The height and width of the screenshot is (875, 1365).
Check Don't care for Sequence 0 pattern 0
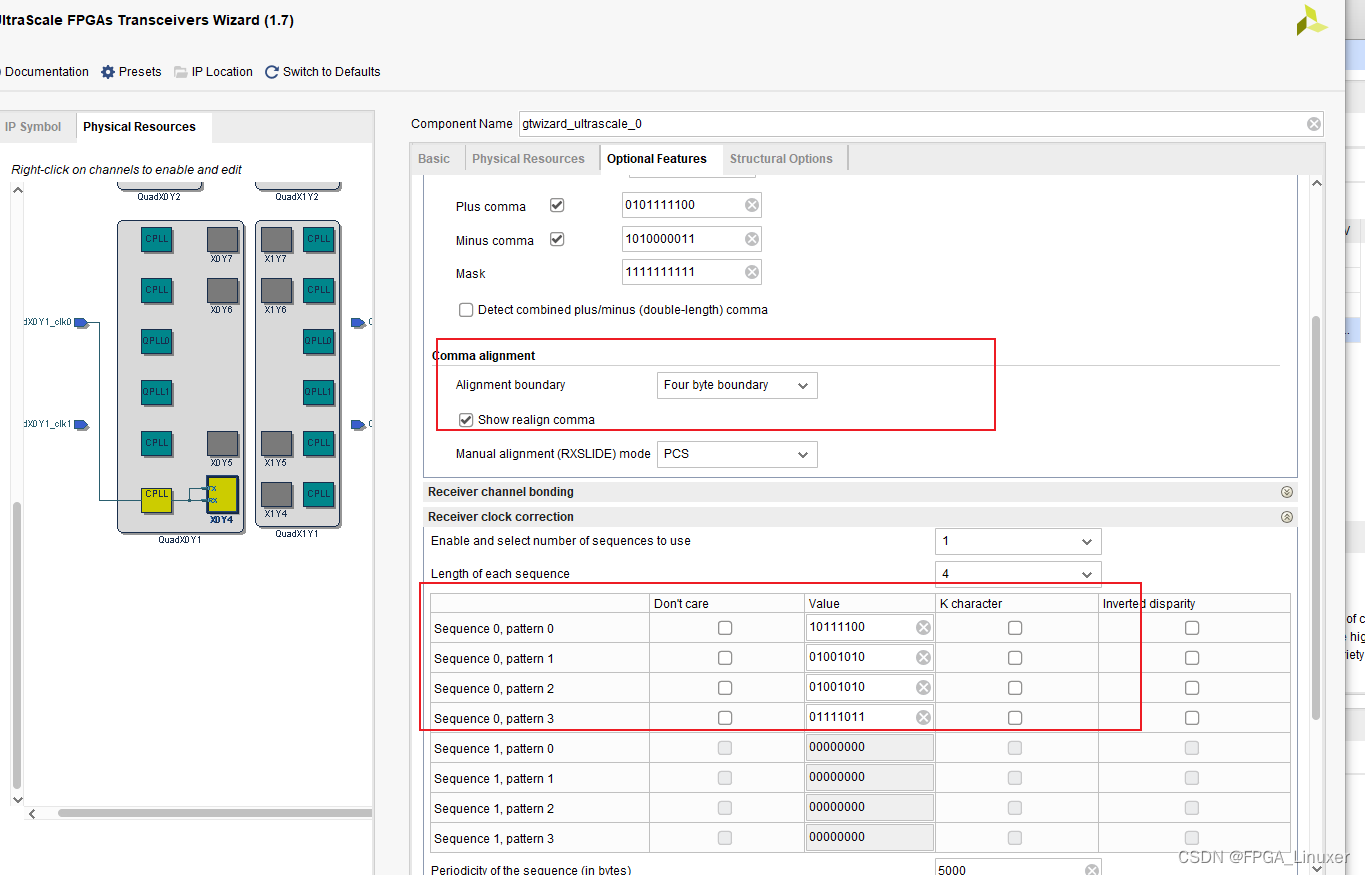pyautogui.click(x=725, y=628)
